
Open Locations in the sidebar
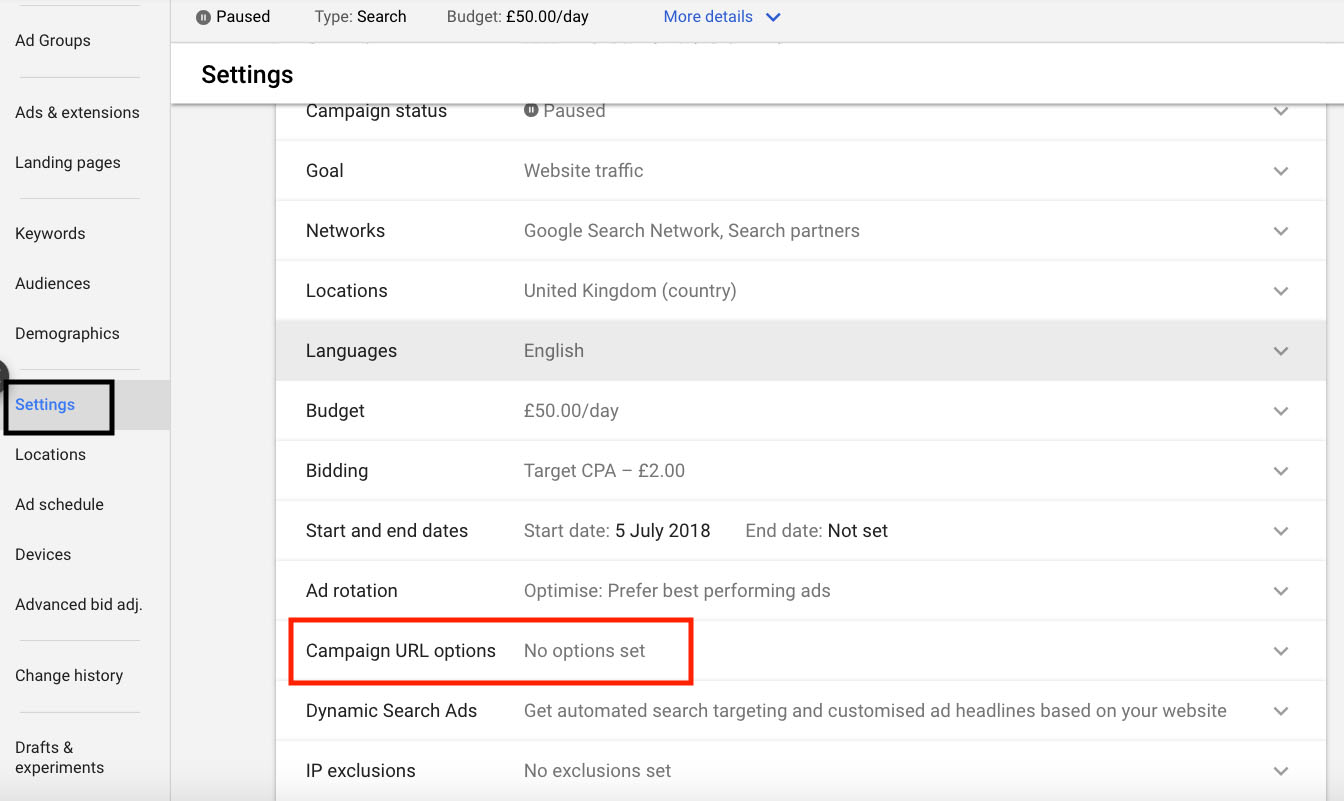point(50,455)
